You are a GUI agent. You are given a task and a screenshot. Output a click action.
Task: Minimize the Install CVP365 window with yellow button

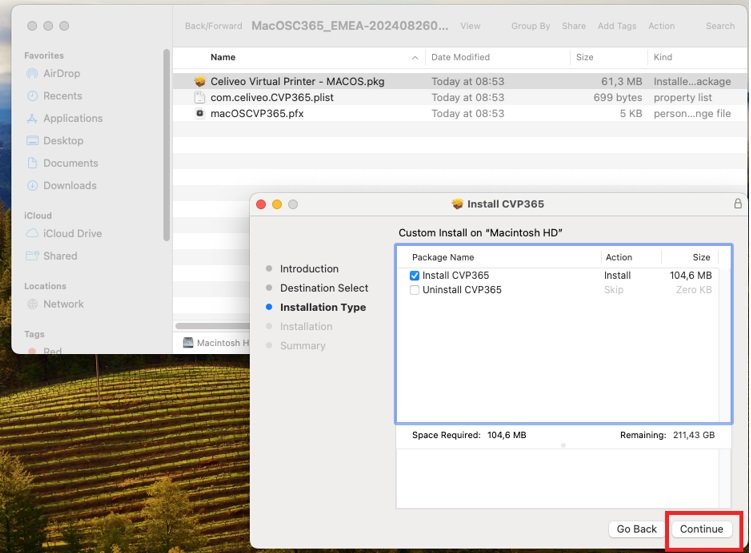[x=277, y=204]
